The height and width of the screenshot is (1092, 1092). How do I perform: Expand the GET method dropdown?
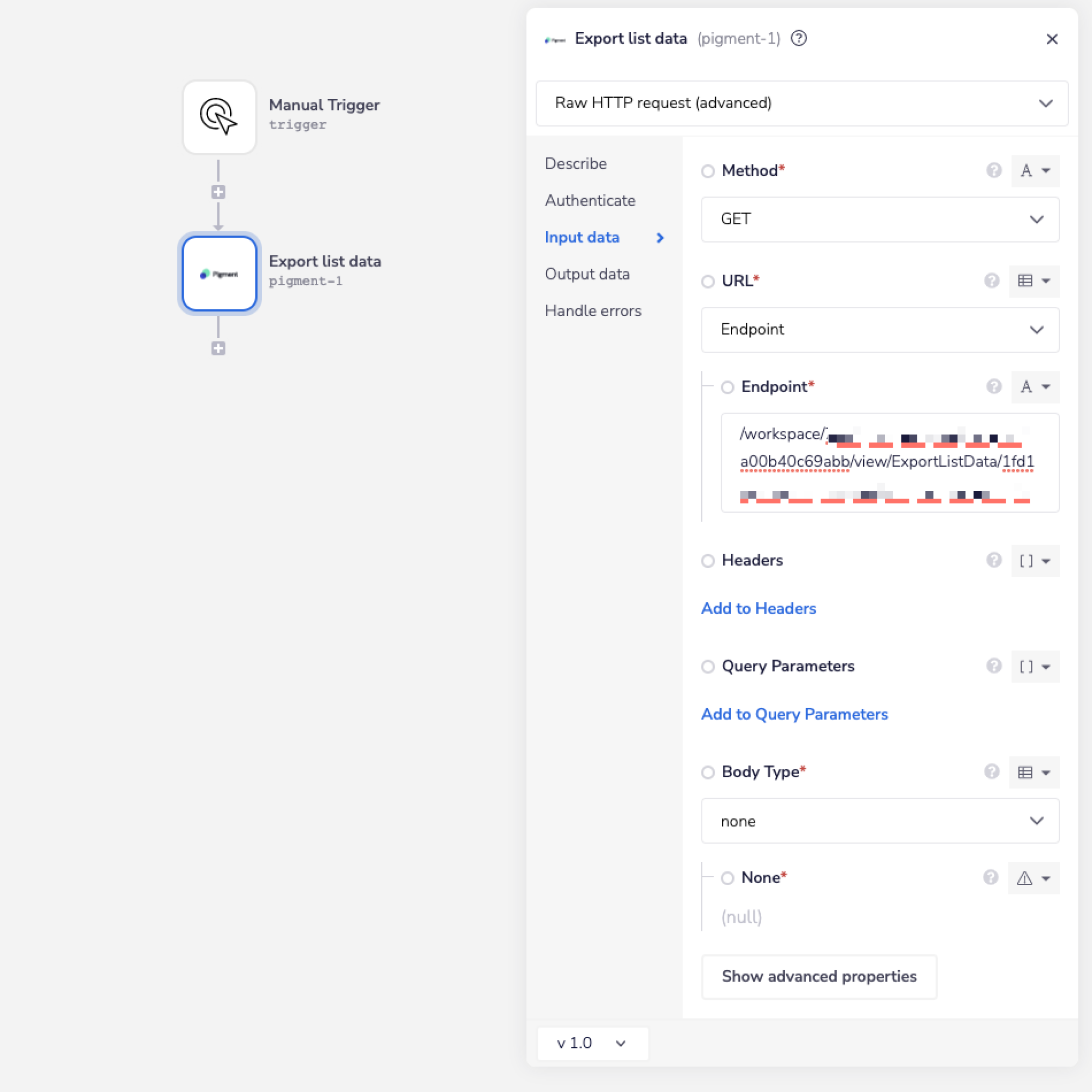pos(880,219)
